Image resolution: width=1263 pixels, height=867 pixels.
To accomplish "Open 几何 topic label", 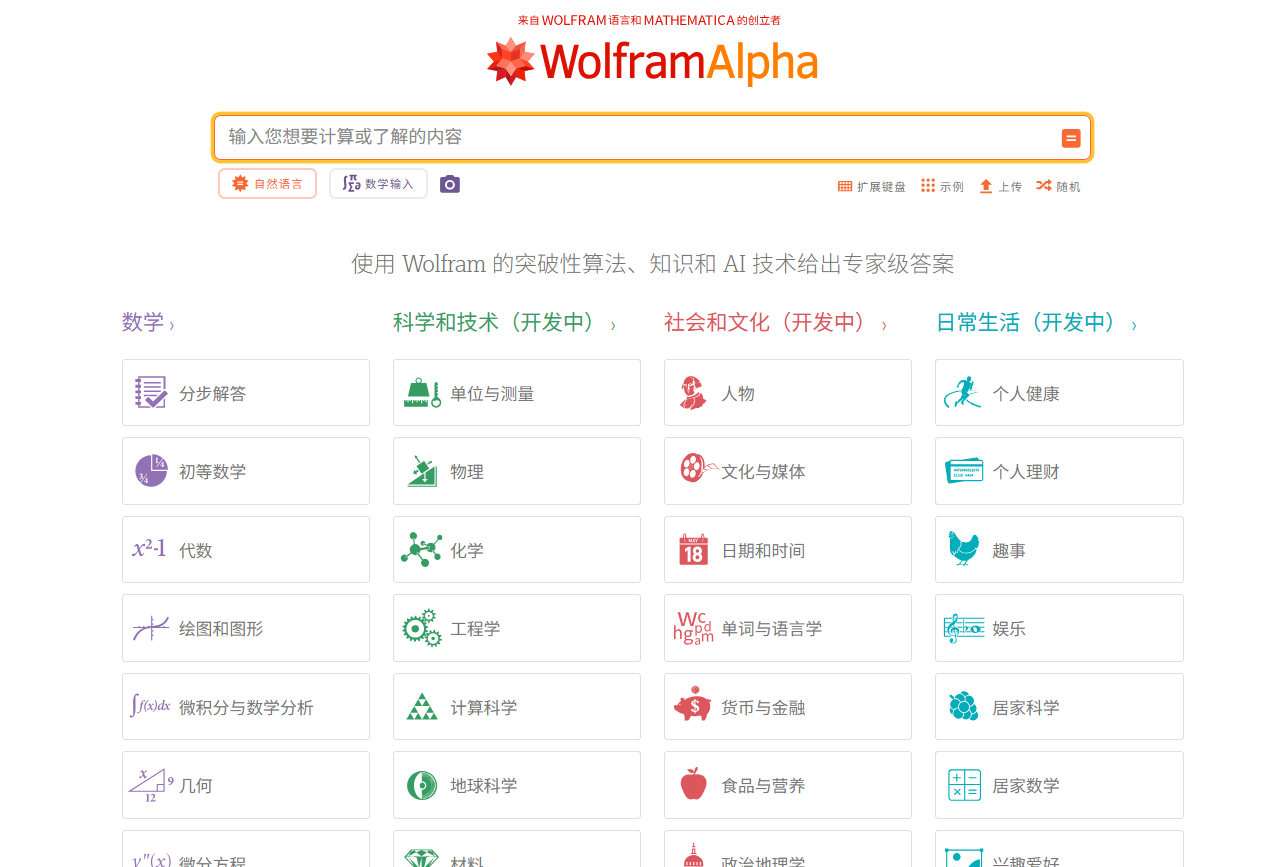I will (196, 786).
